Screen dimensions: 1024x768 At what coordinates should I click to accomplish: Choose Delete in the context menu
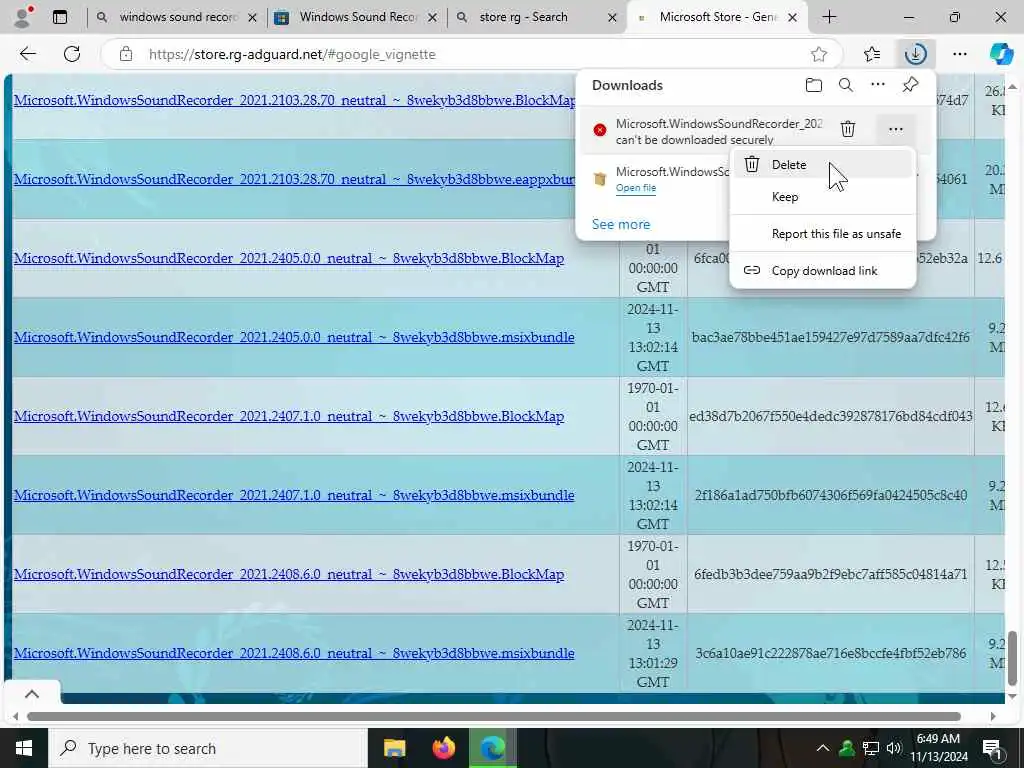(823, 165)
